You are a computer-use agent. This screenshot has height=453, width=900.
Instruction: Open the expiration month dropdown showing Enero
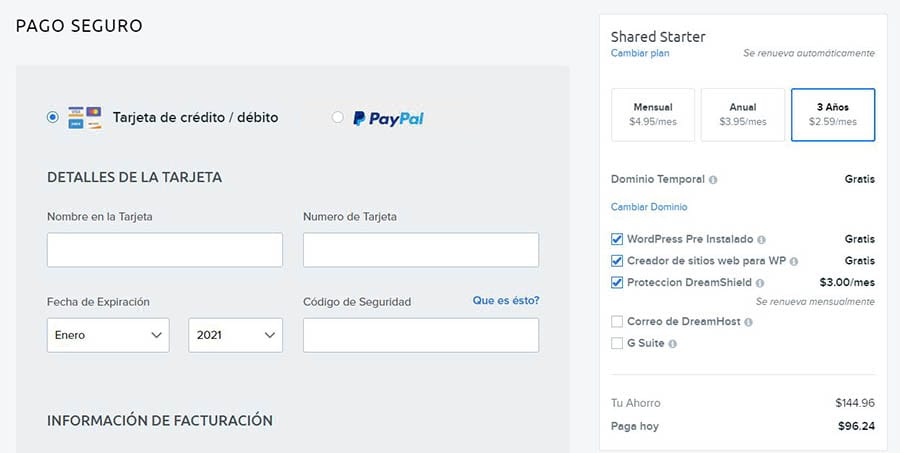(x=108, y=335)
